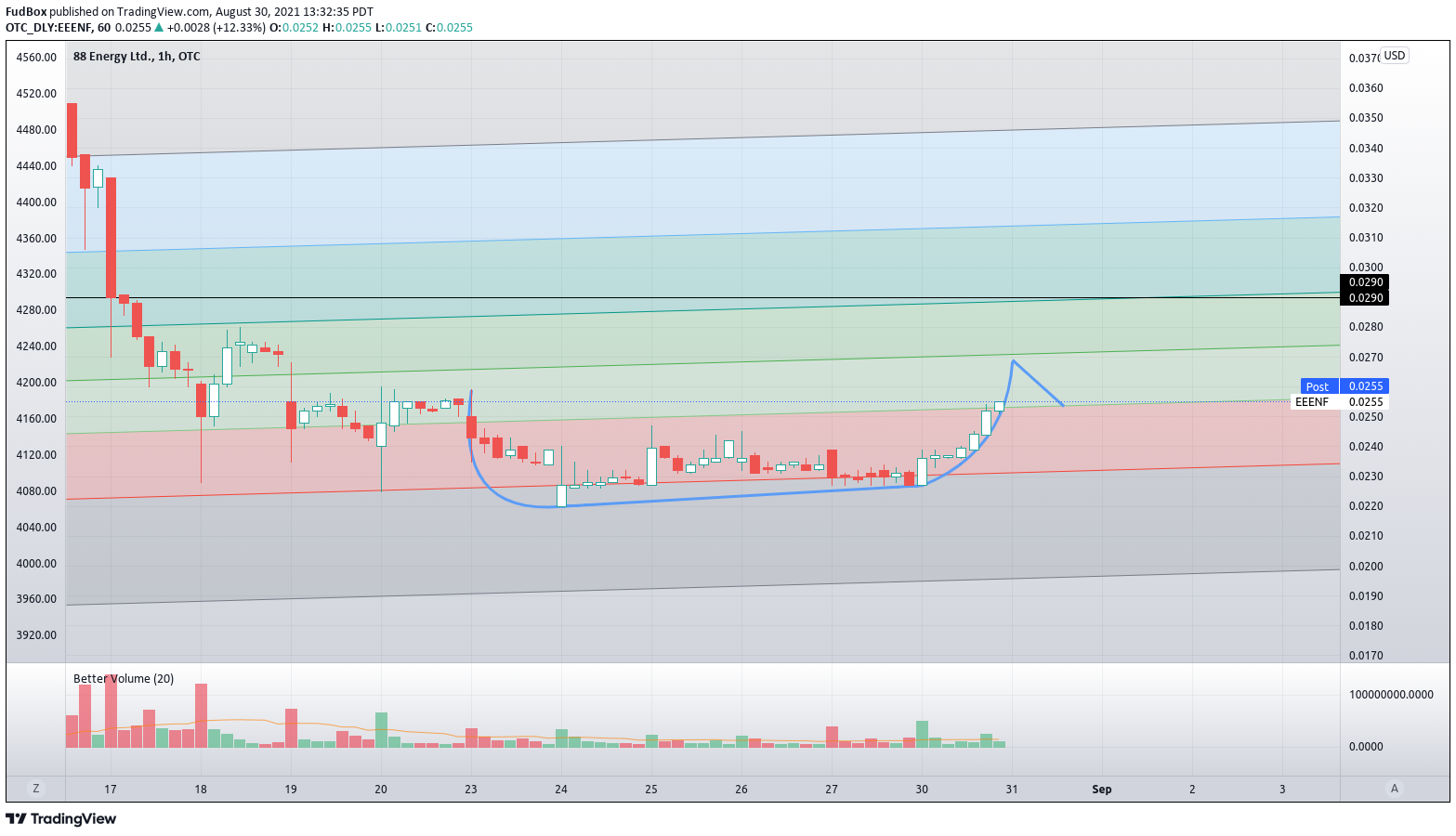Click the 'EEENF' symbol price label

point(1312,402)
